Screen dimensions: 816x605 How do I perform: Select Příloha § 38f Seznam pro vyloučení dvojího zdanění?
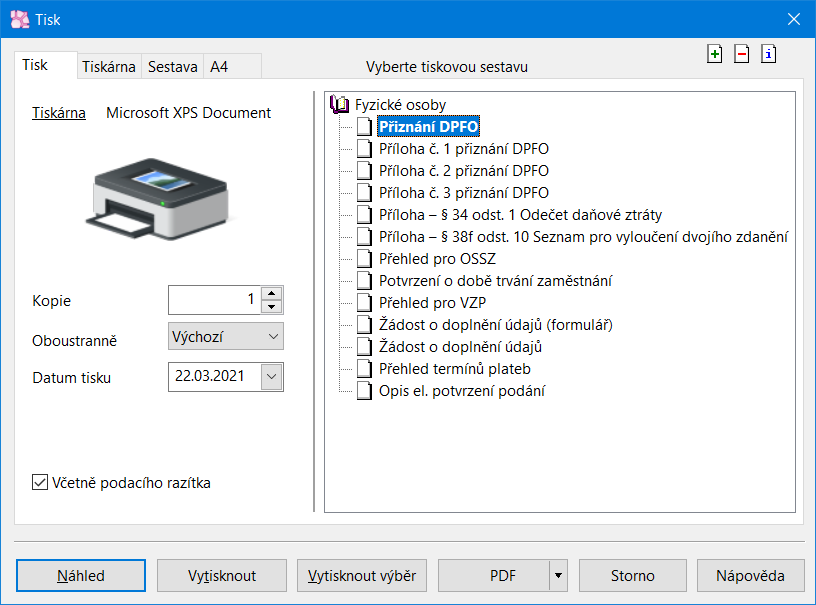click(x=583, y=237)
